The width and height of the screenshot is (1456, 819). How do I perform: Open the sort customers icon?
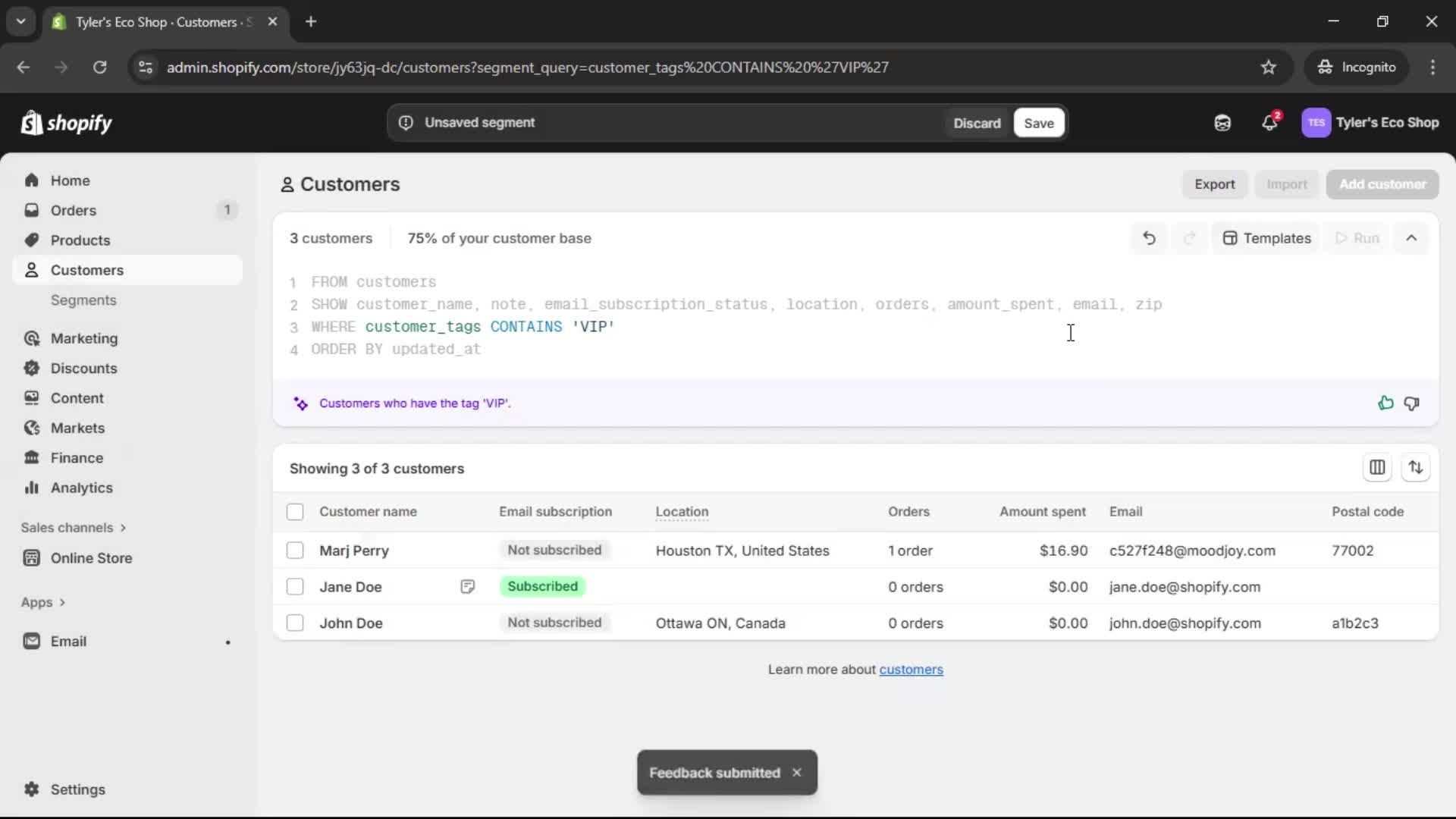tap(1415, 468)
